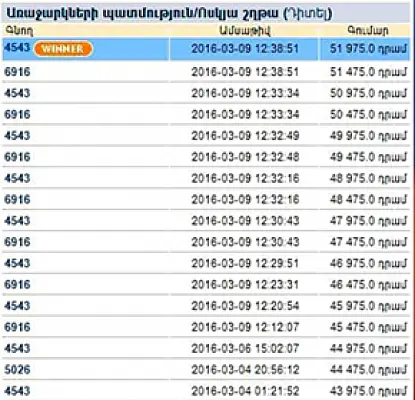Select the 51 975.0 դրամ winning amount
The width and height of the screenshot is (415, 400).
pyautogui.click(x=368, y=49)
